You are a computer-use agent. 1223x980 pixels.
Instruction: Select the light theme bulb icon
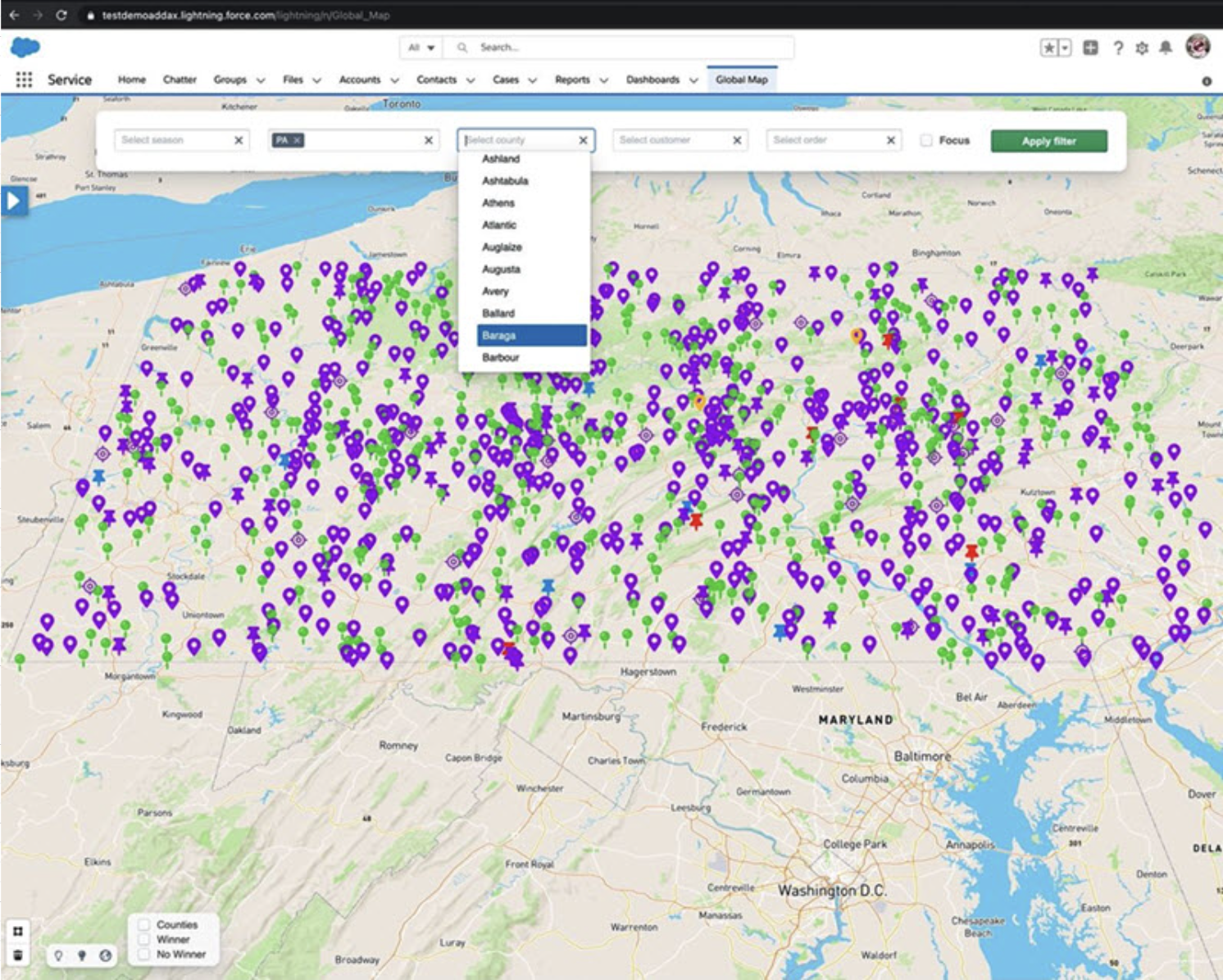tap(58, 955)
